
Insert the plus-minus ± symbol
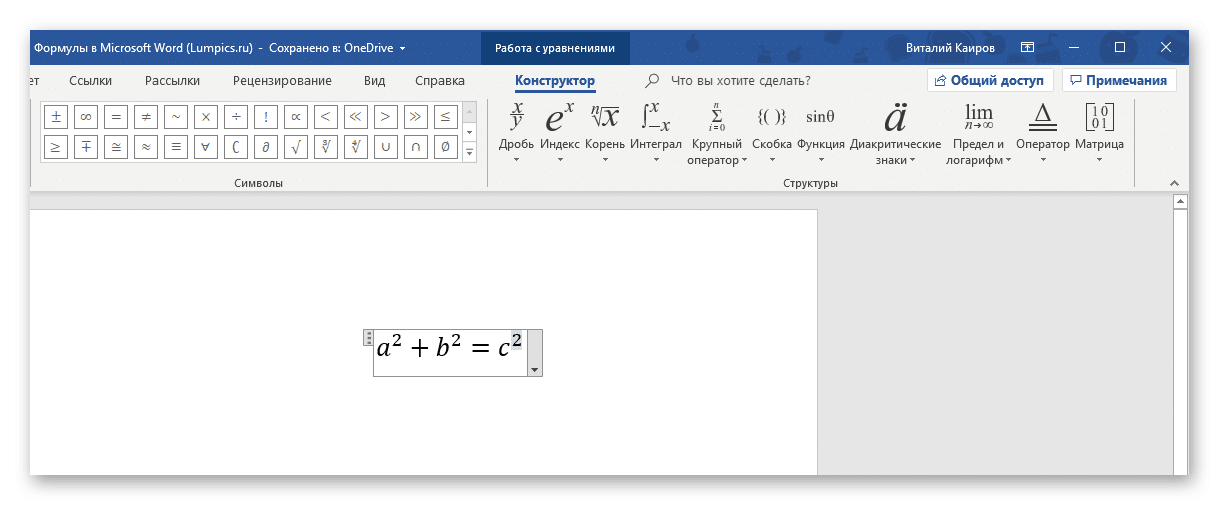click(56, 116)
